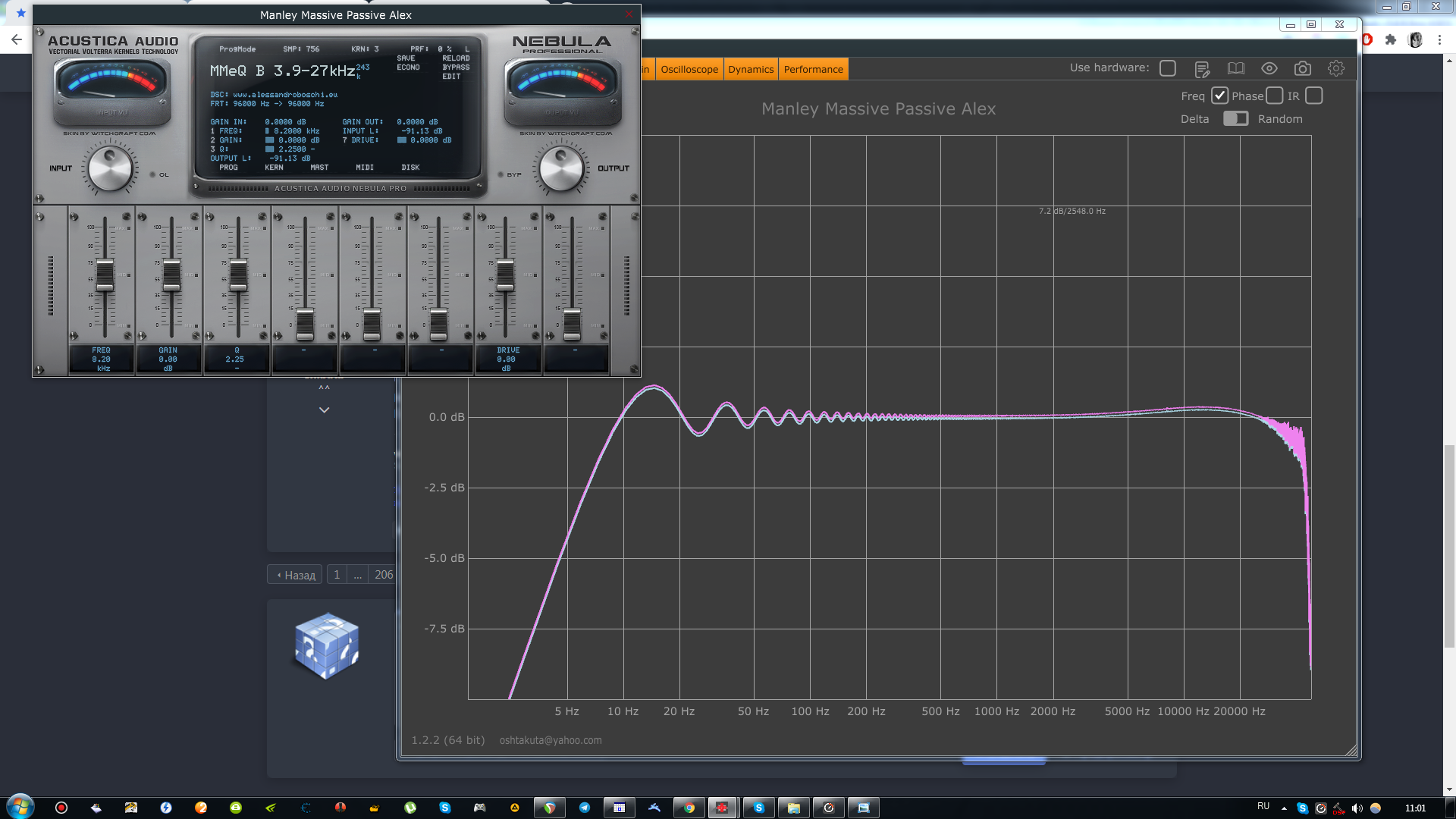Flip the Delta/Random switch

pos(1235,118)
